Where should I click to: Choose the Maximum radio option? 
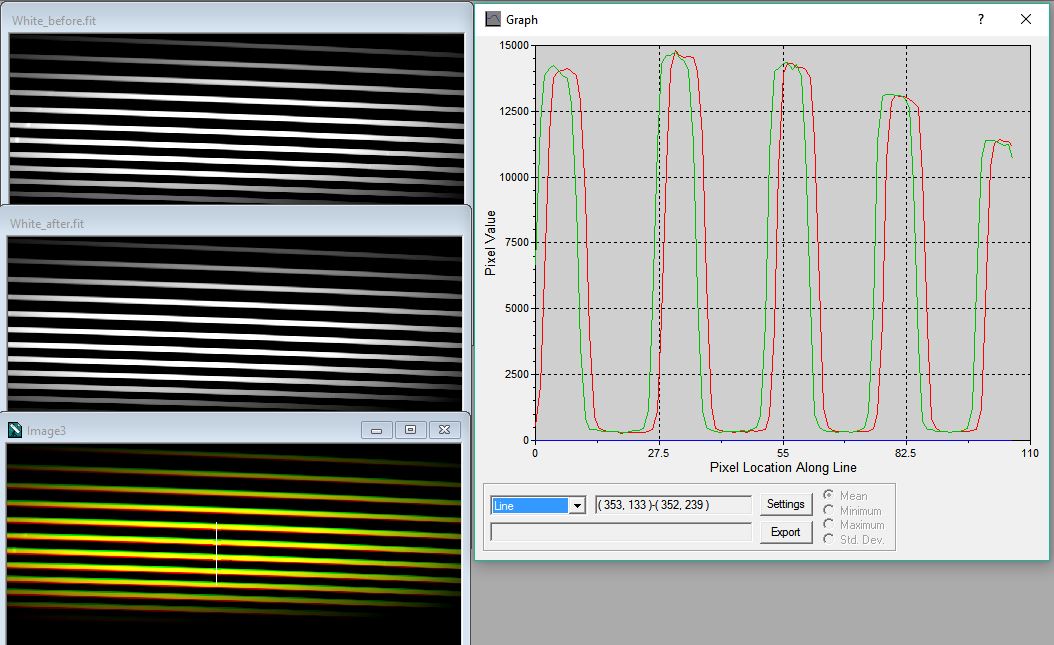pos(829,525)
